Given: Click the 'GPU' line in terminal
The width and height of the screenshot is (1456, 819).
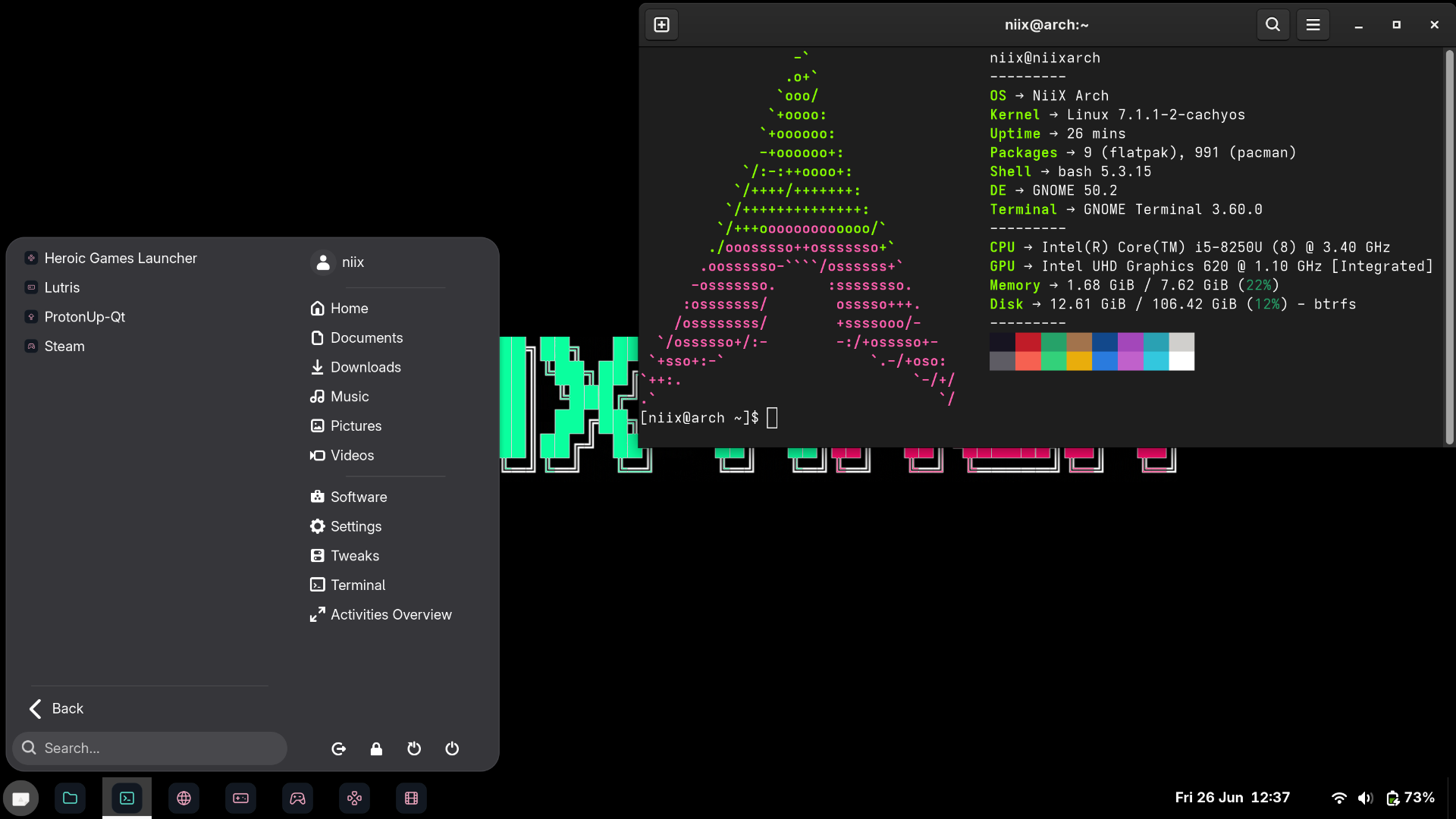Looking at the screenshot, I should 1211,266.
